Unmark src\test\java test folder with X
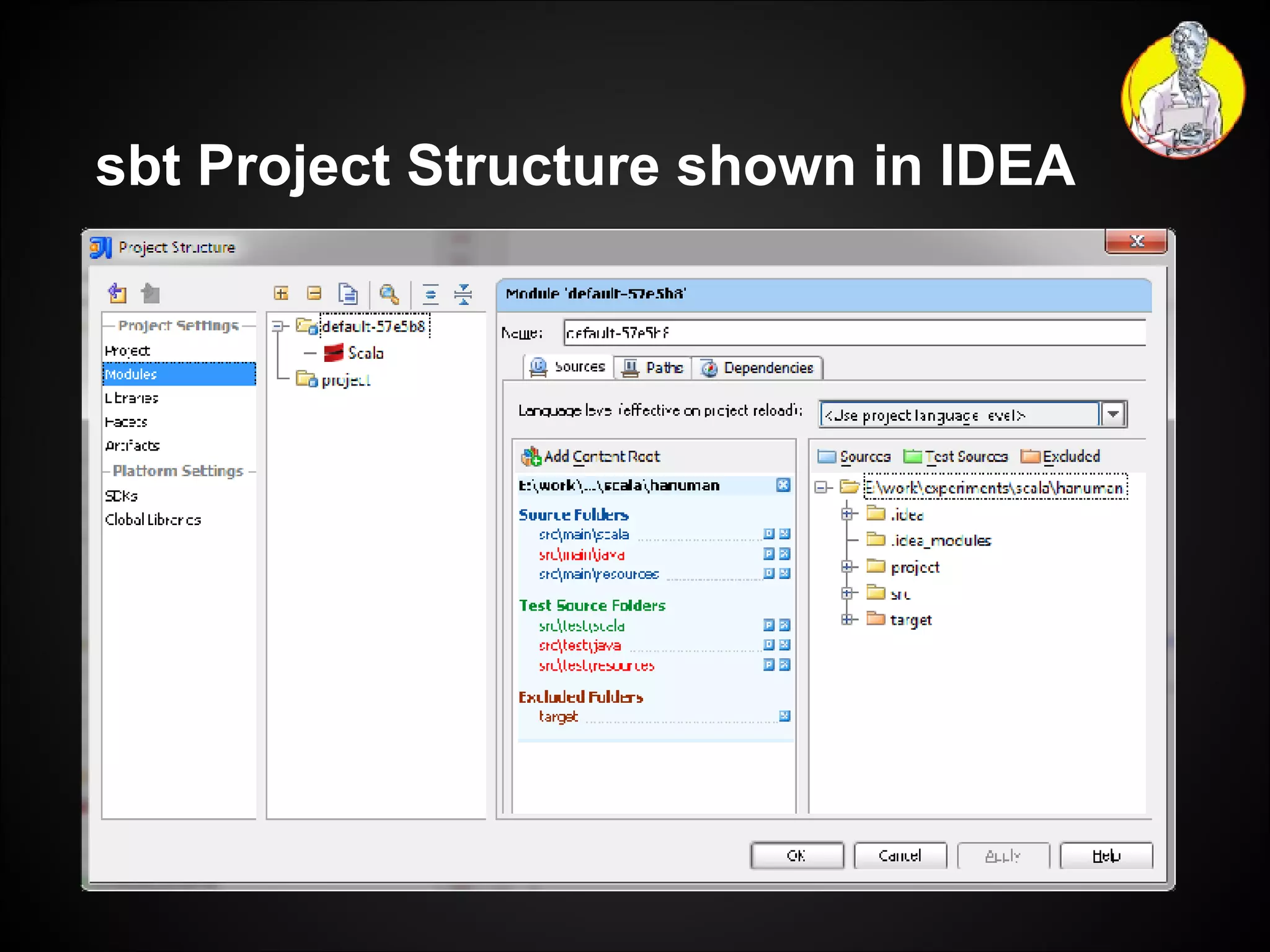Image resolution: width=1270 pixels, height=952 pixels. point(784,645)
